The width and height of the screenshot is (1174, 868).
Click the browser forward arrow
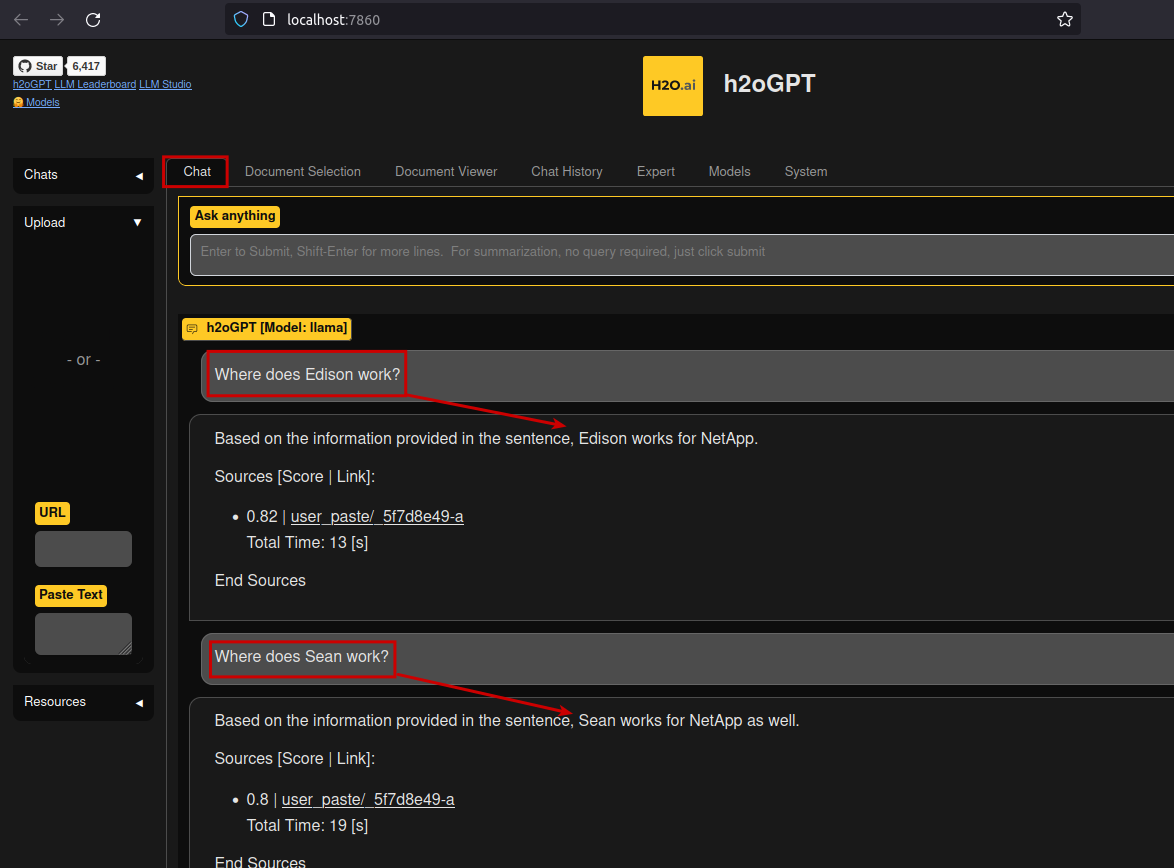[57, 19]
